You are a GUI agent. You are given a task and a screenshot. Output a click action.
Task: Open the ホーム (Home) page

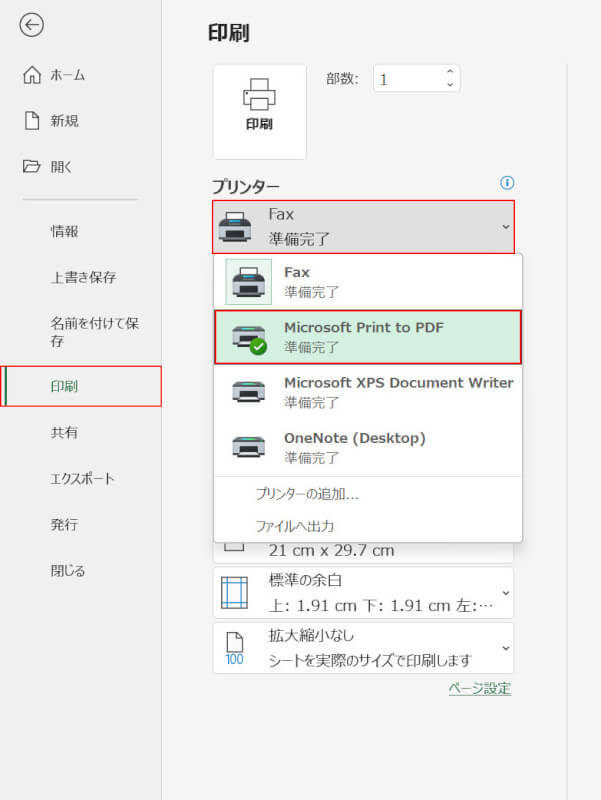(68, 75)
